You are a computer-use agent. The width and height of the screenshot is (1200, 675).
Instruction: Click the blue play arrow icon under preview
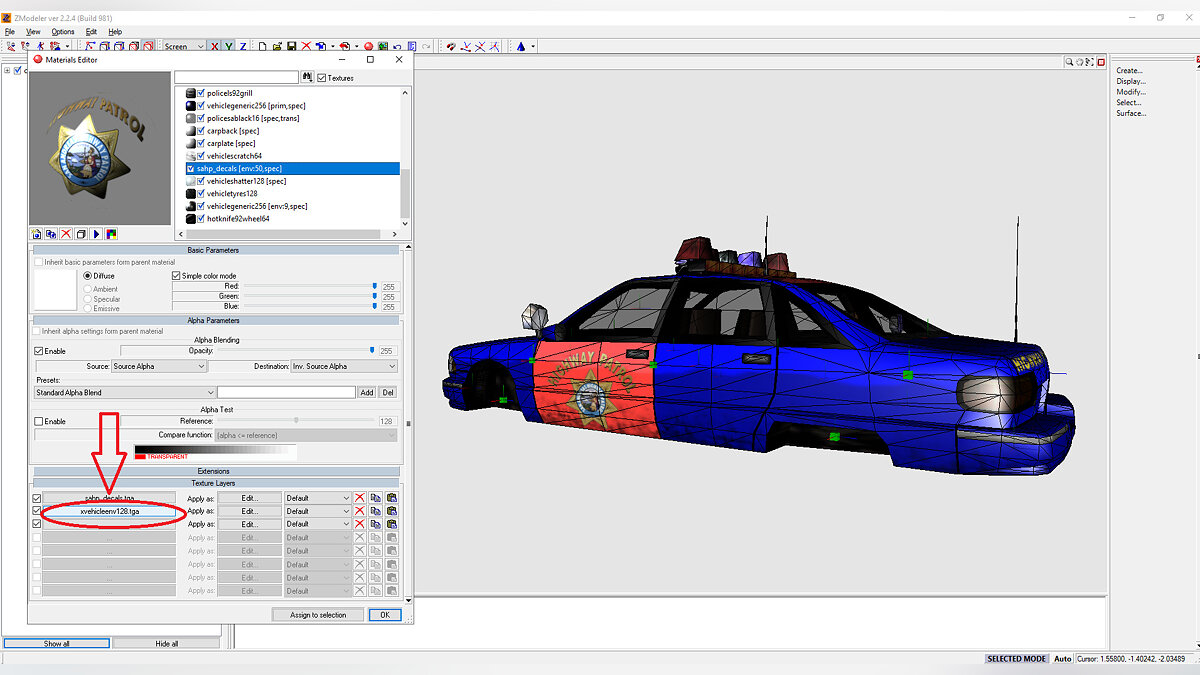(97, 234)
